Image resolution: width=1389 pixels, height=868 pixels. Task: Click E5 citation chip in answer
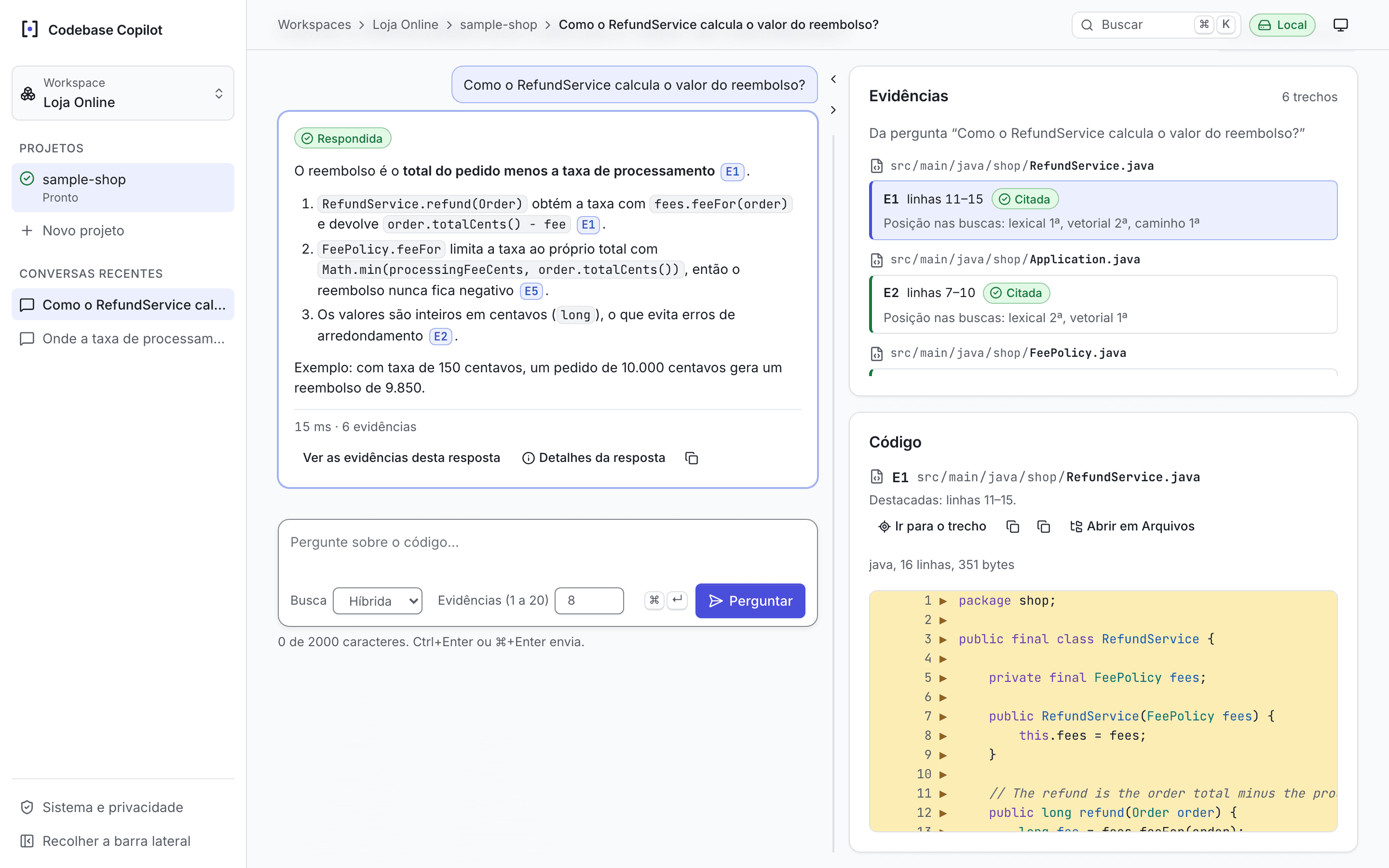[x=531, y=290]
